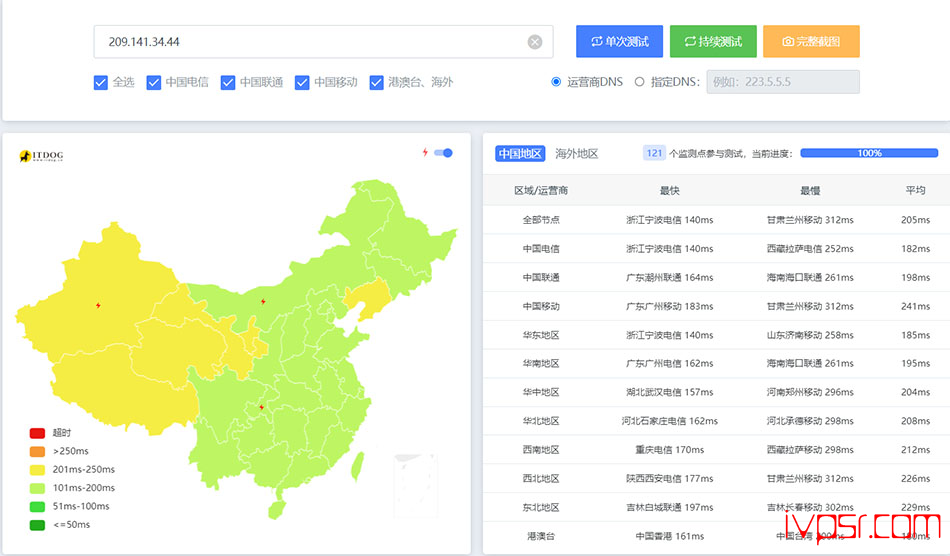Click the dark green <=50ms swatch
Viewport: 950px width, 556px height.
point(38,525)
